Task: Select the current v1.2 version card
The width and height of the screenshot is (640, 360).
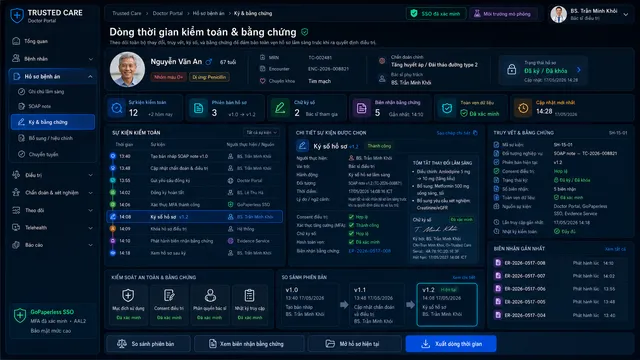Action: click(x=447, y=304)
